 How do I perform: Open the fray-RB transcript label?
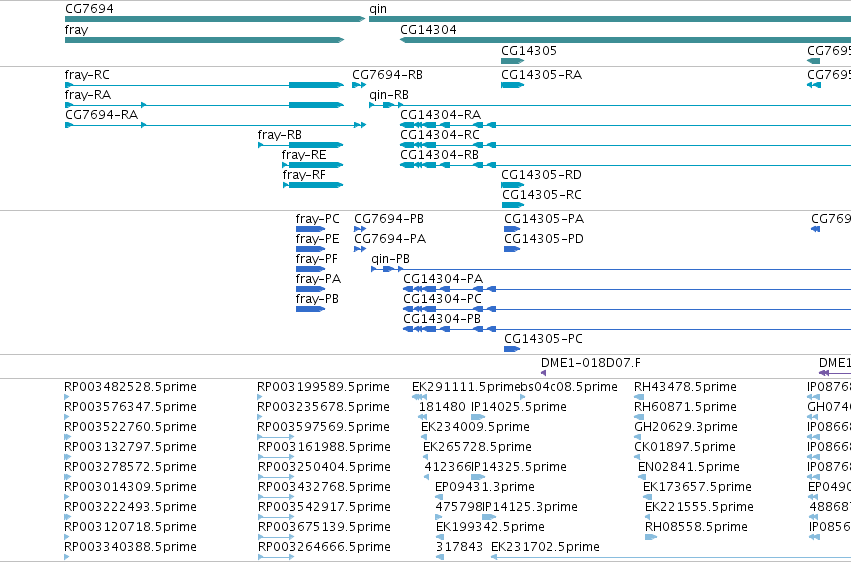point(280,135)
